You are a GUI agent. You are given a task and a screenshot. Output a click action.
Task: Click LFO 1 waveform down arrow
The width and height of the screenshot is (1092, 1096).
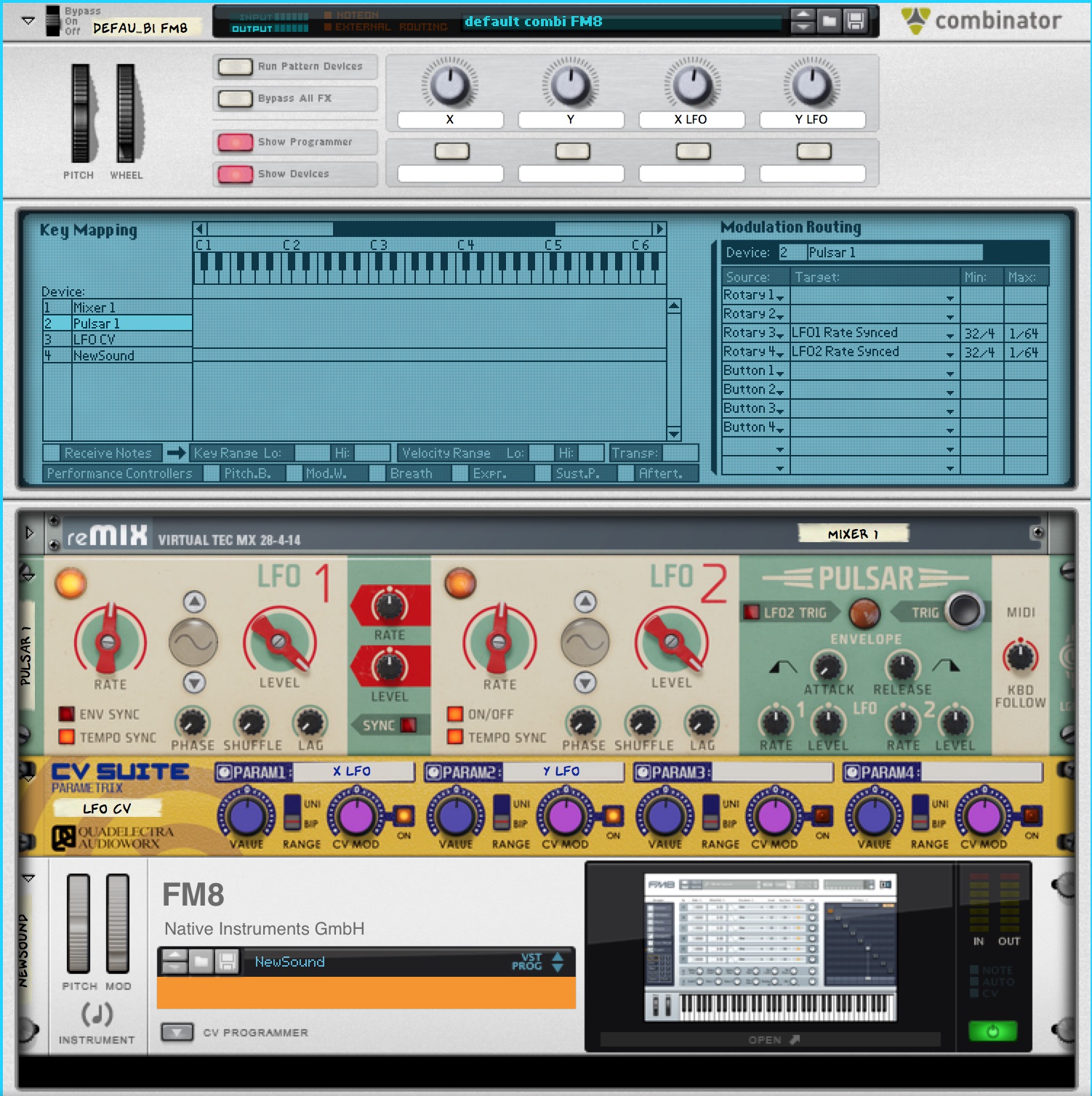tap(194, 682)
